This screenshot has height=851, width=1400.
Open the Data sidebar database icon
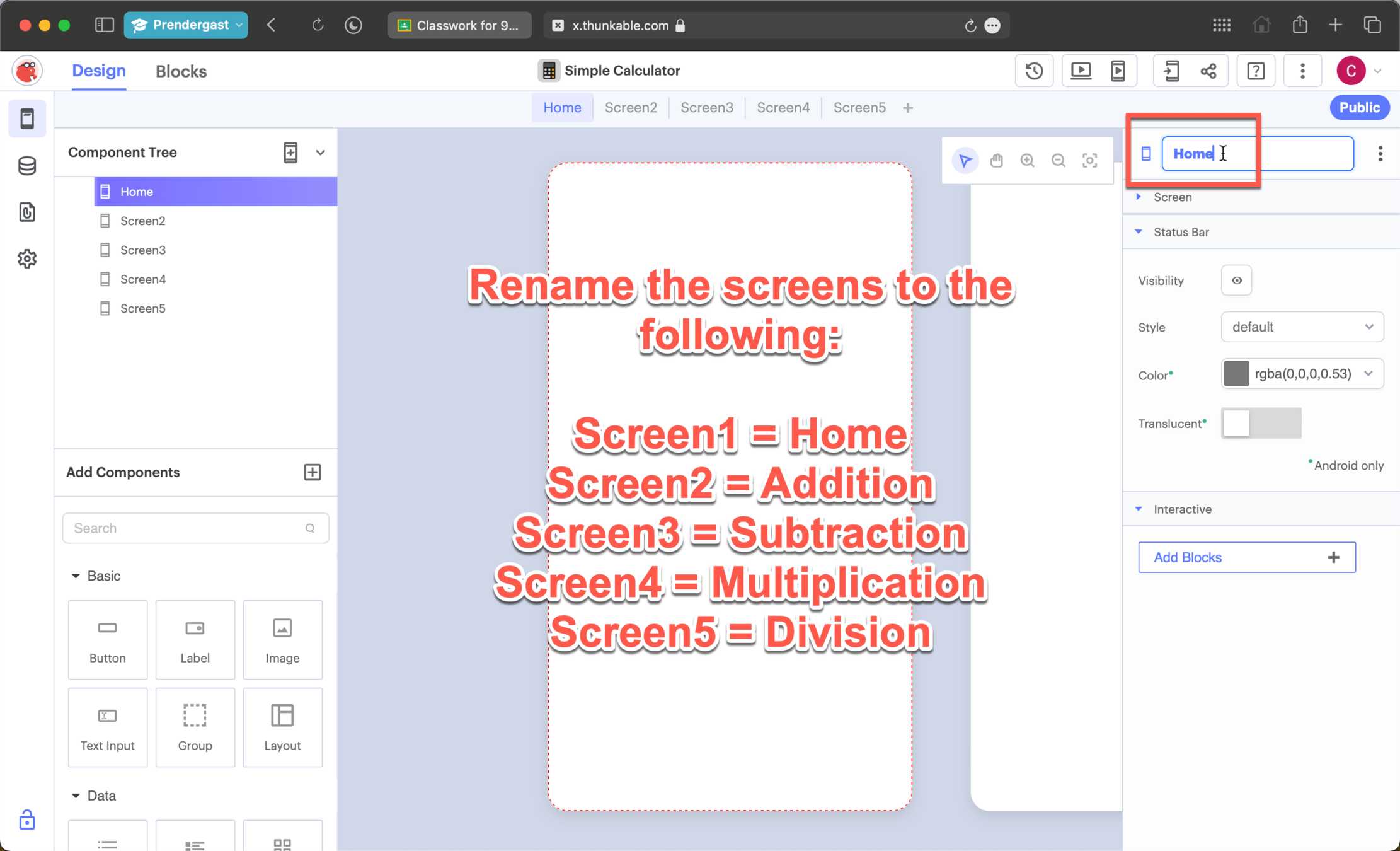[x=27, y=166]
